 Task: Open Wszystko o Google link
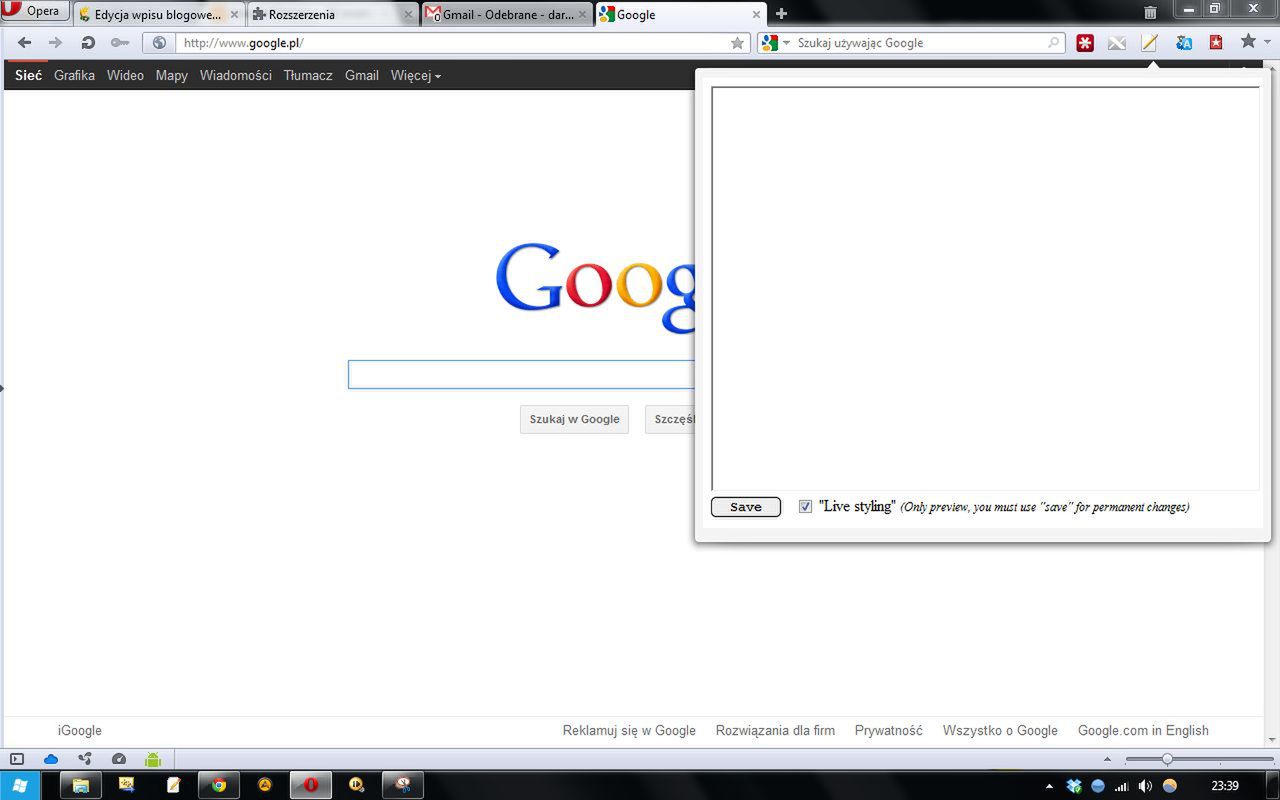pyautogui.click(x=1000, y=730)
